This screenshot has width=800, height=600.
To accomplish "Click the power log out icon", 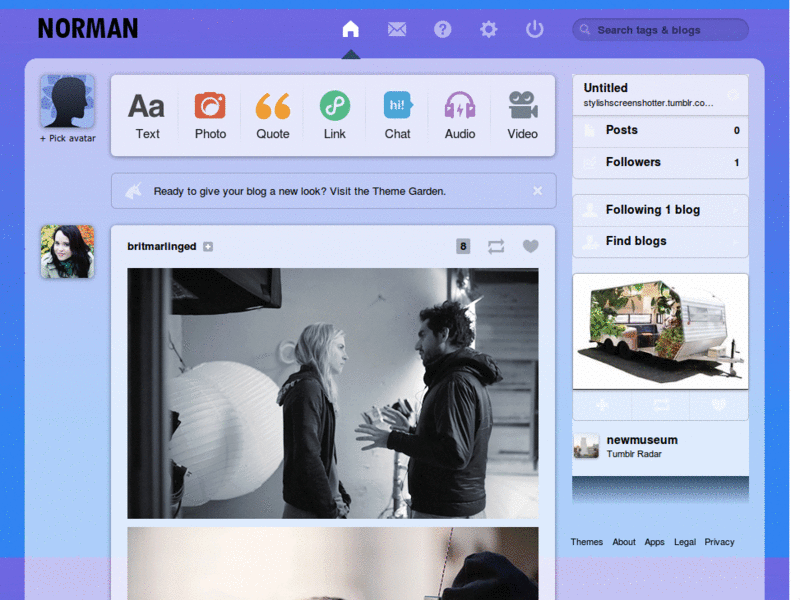I will (x=534, y=29).
